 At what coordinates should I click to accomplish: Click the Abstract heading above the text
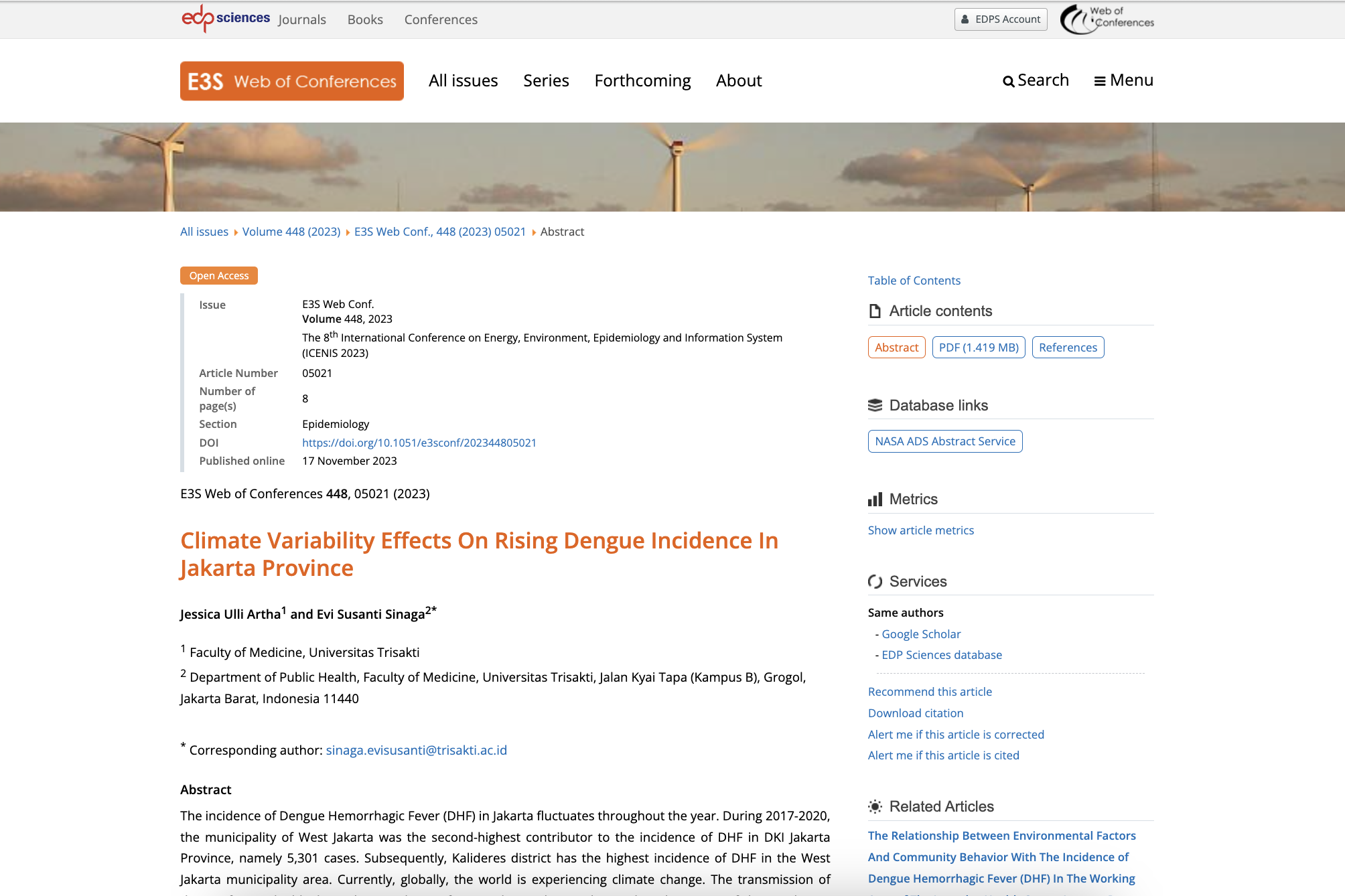(206, 790)
